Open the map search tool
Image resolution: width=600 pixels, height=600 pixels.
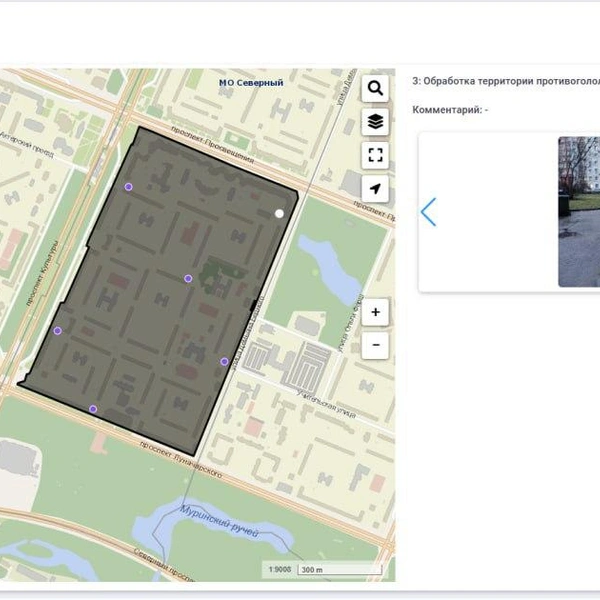tap(375, 88)
